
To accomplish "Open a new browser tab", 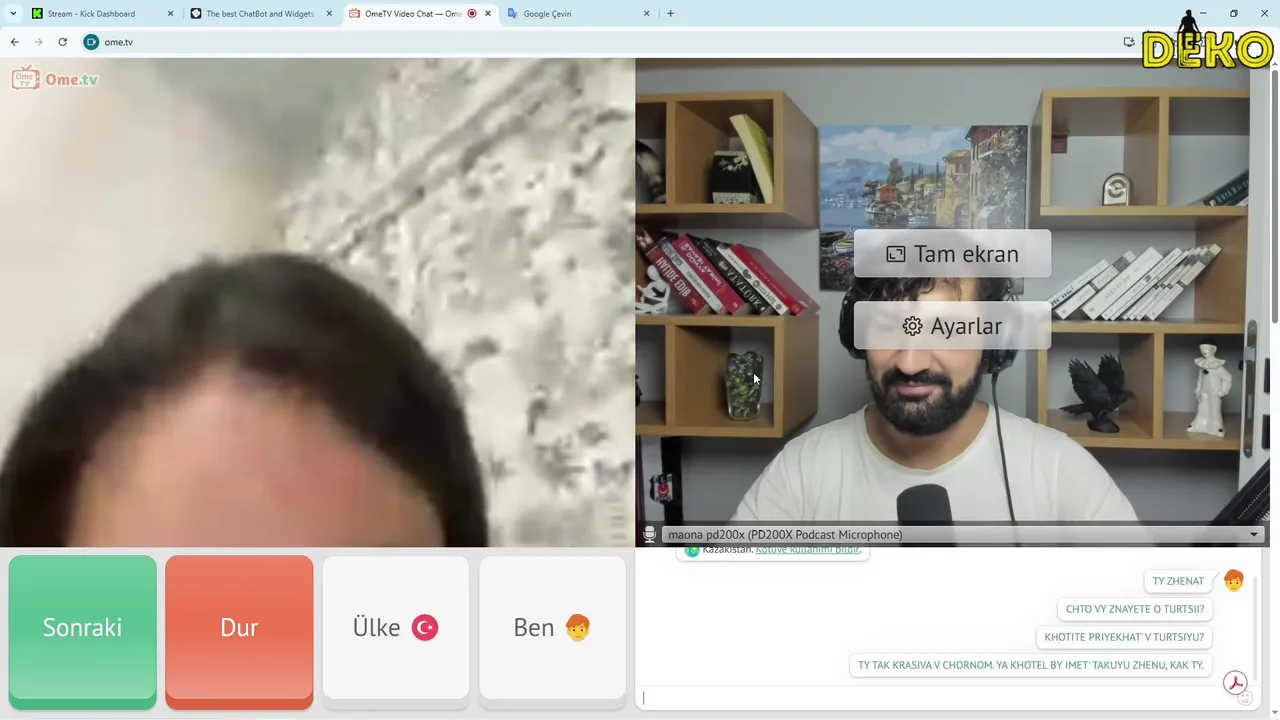I will [670, 14].
